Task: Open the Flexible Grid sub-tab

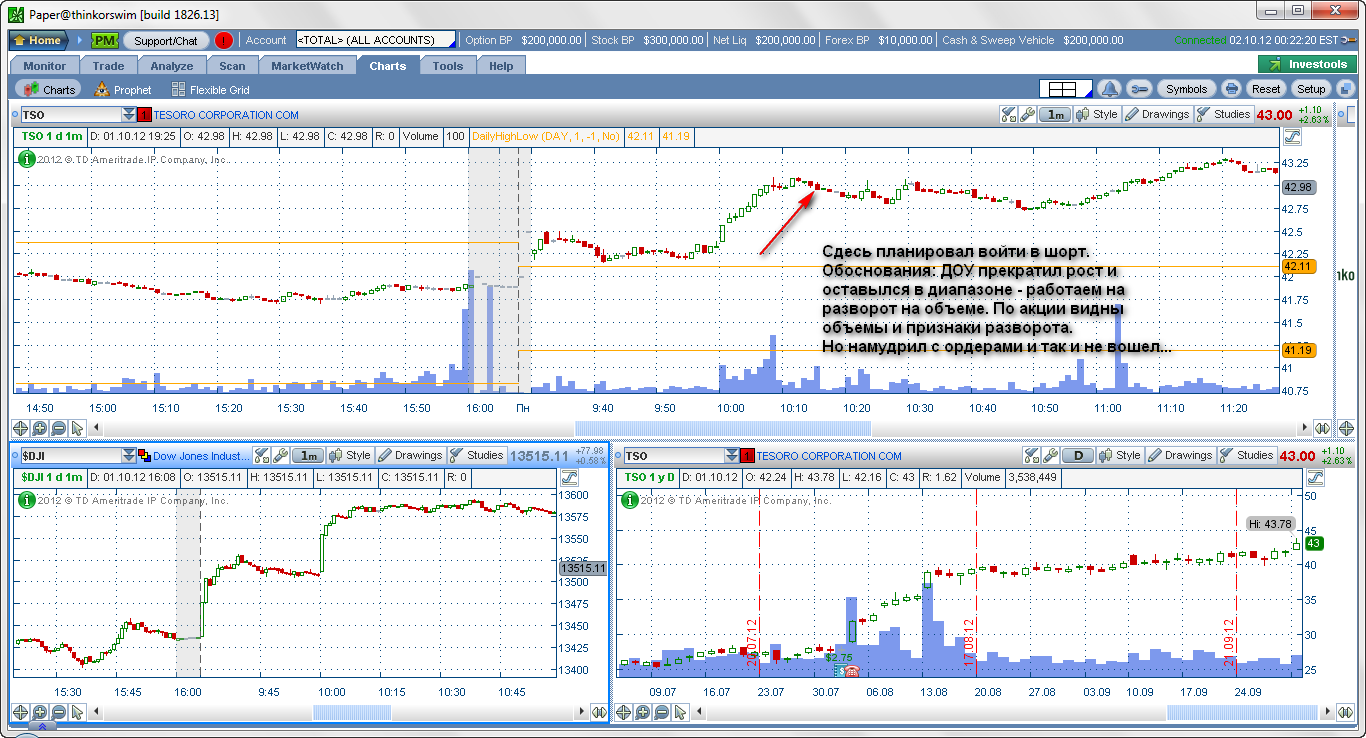Action: (210, 90)
